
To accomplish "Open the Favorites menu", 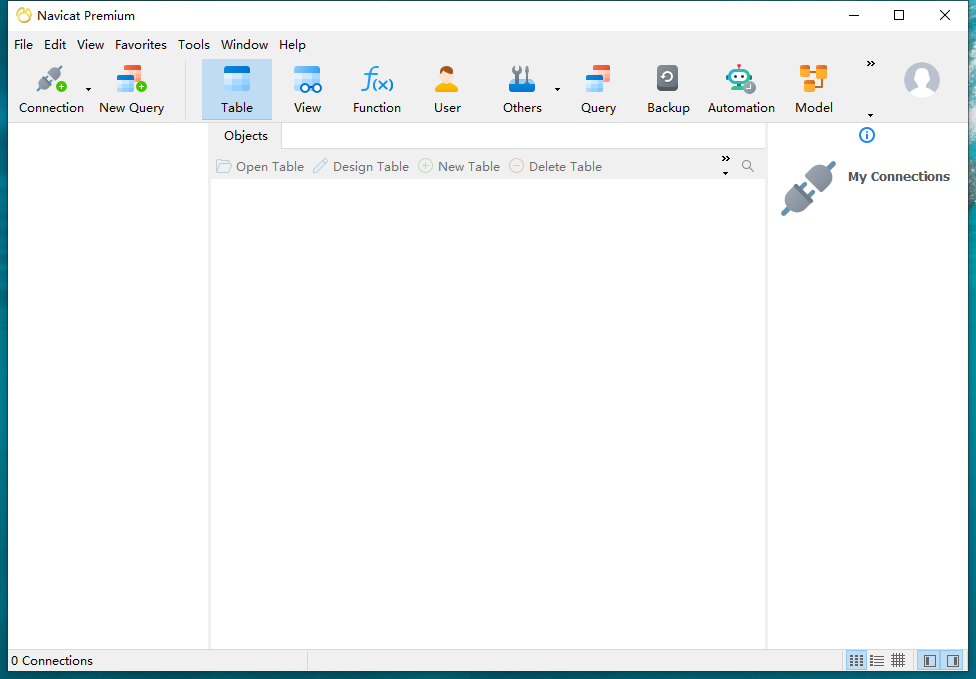I will tap(141, 45).
